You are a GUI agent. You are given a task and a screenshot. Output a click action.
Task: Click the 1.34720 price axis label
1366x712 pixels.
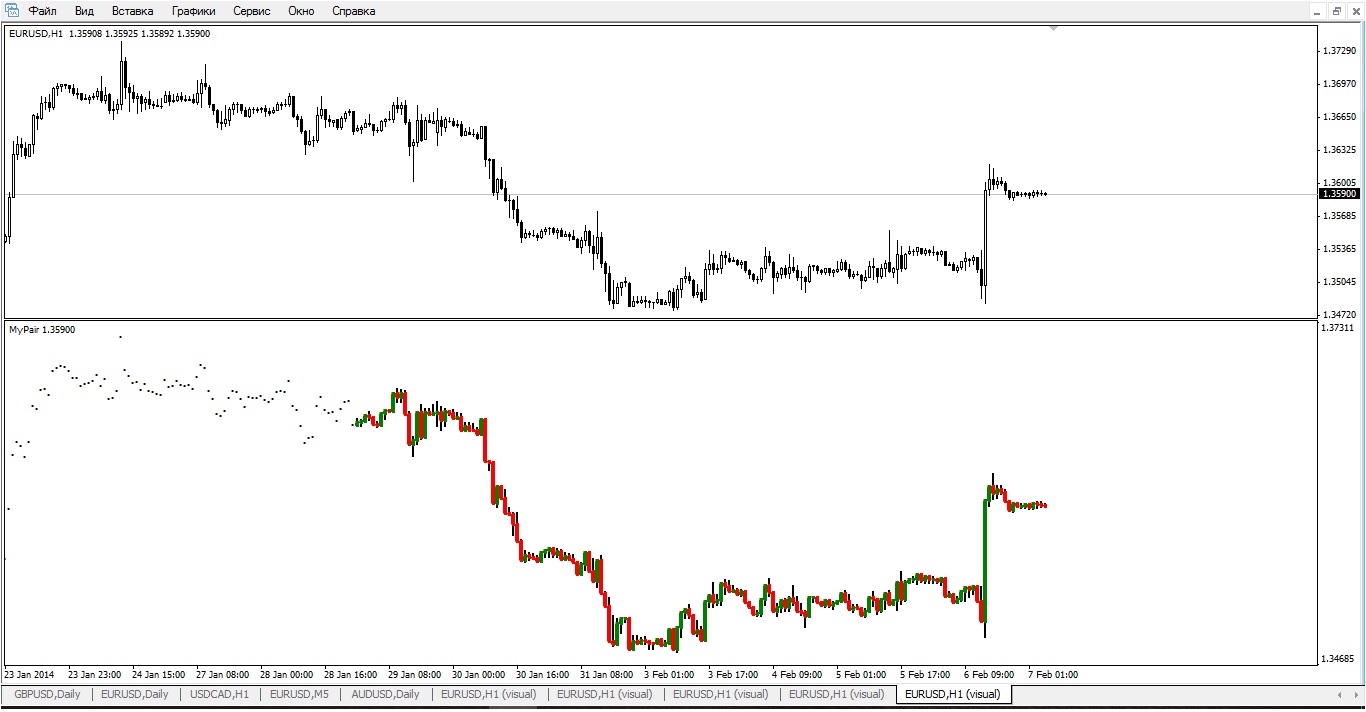[x=1339, y=314]
